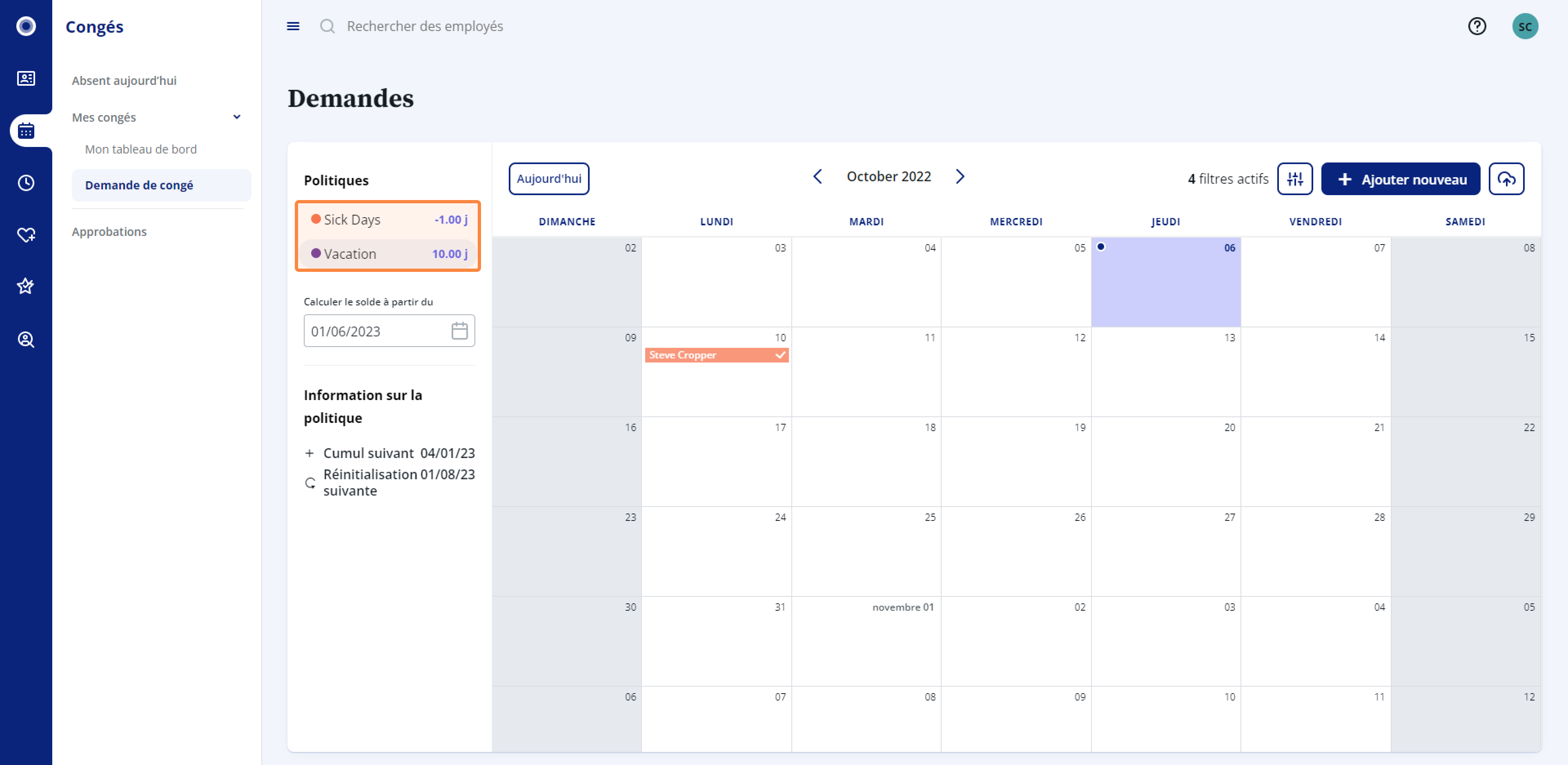Go to previous month arrow
Screen dimensions: 1568x765
(817, 176)
